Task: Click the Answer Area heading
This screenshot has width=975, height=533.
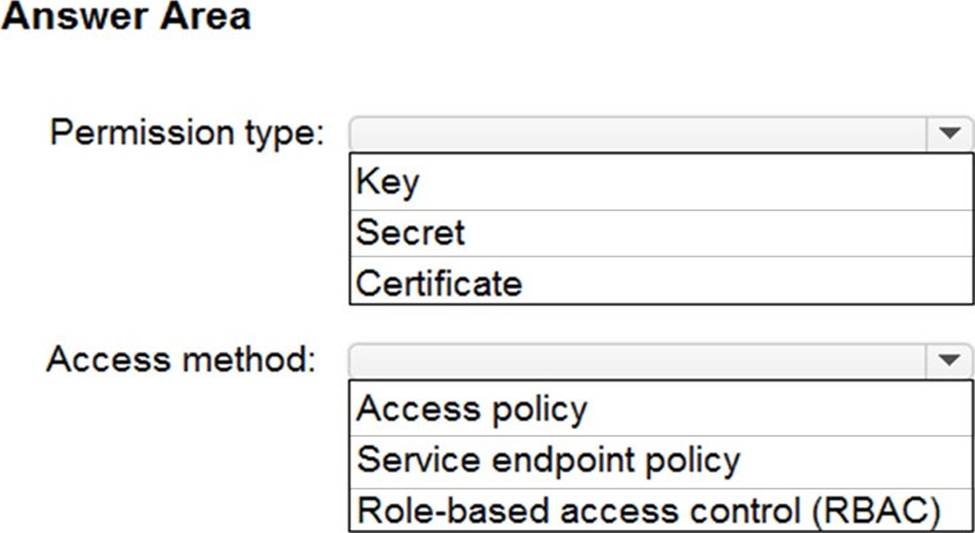Action: (x=126, y=17)
